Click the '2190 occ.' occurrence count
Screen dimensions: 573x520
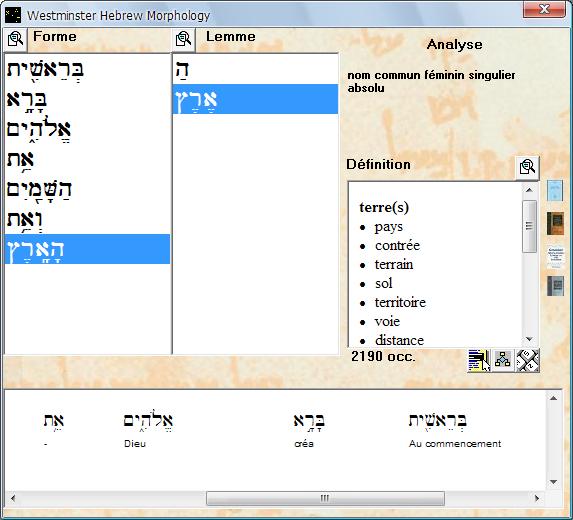383,356
